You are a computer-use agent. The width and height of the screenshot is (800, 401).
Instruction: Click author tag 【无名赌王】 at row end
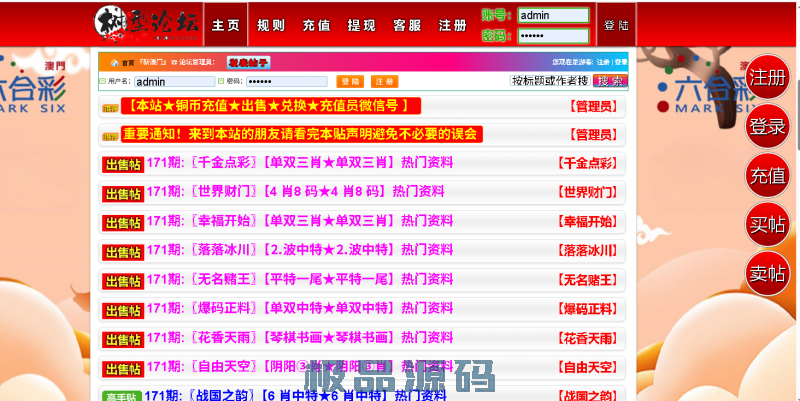click(x=587, y=280)
